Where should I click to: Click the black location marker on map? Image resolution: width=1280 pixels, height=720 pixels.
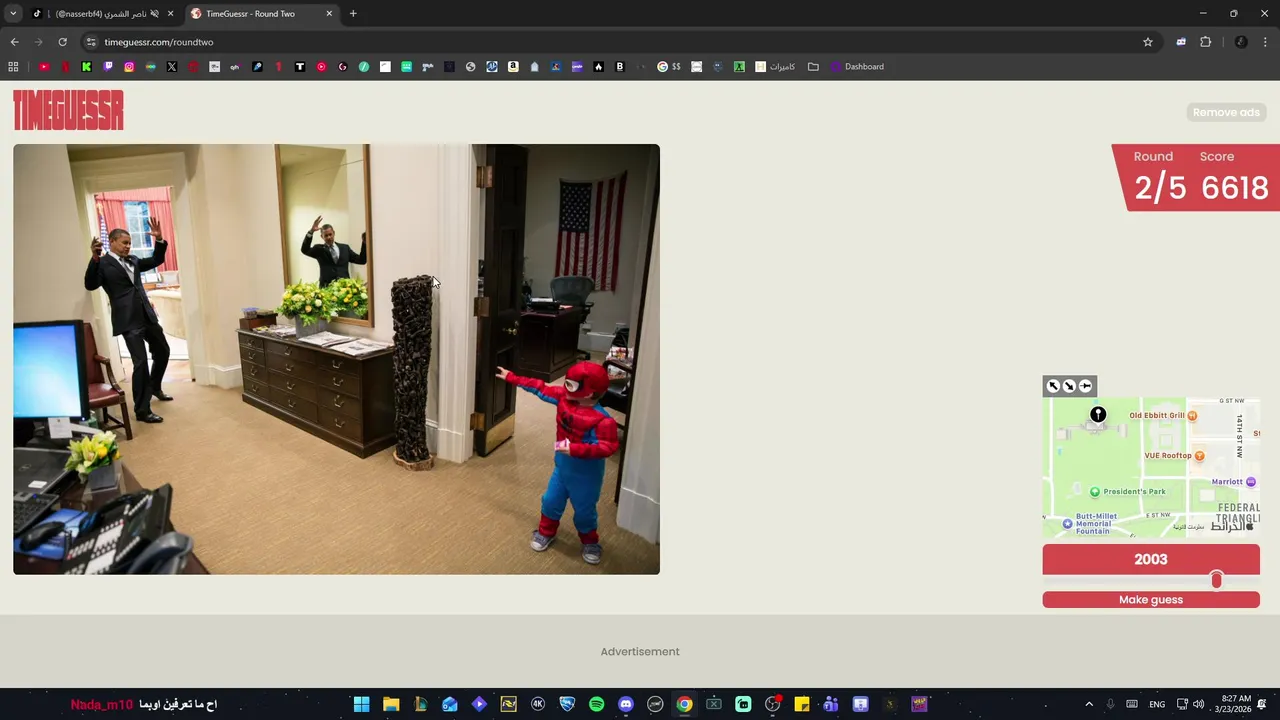click(x=1098, y=415)
